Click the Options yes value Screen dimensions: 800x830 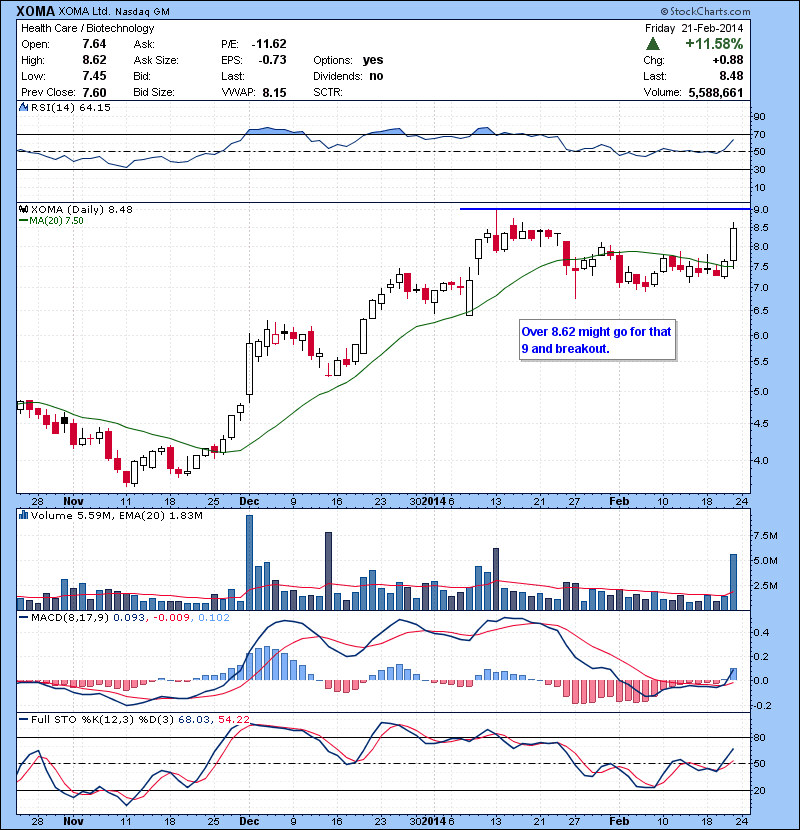tap(373, 60)
